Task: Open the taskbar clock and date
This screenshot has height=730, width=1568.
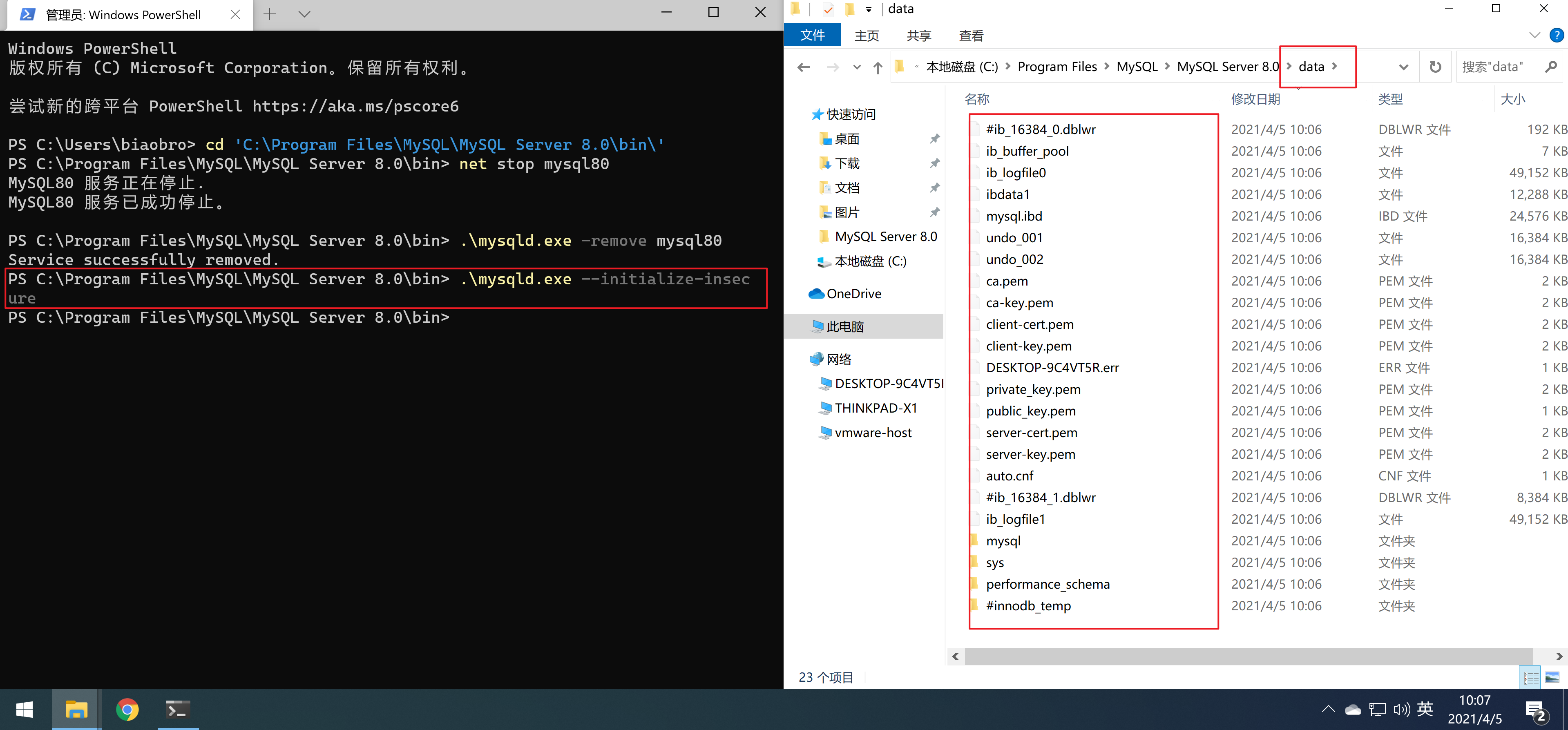Action: click(1474, 709)
